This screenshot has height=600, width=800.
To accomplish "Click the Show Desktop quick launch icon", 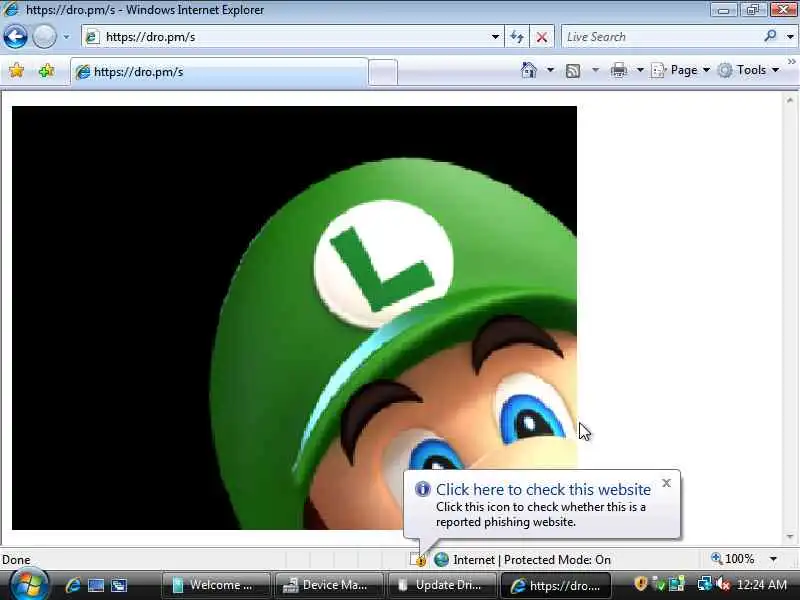I will (96, 585).
